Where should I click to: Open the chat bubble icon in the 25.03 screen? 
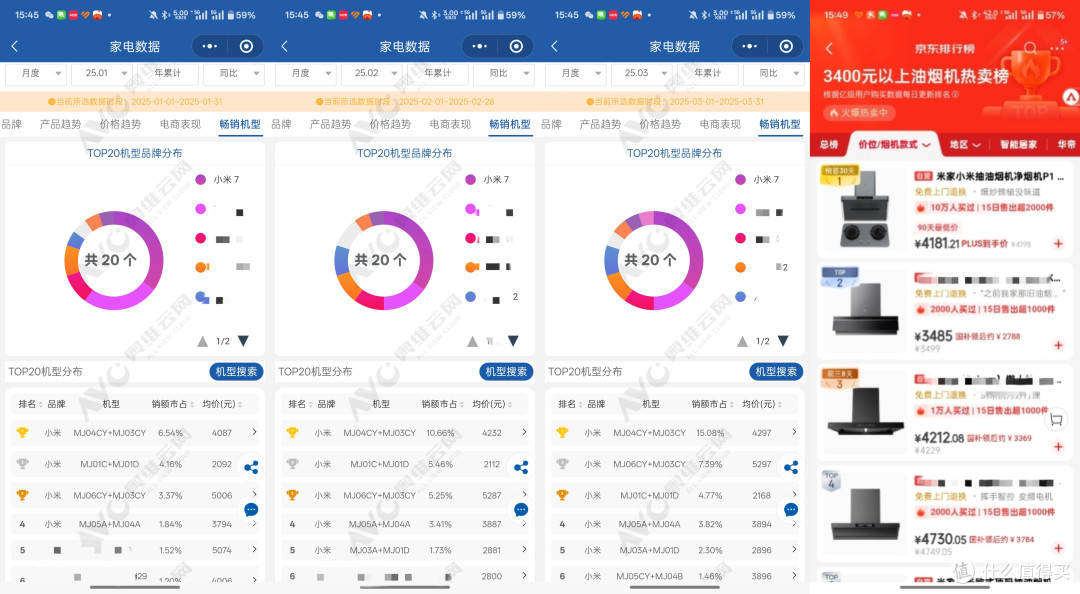point(791,510)
